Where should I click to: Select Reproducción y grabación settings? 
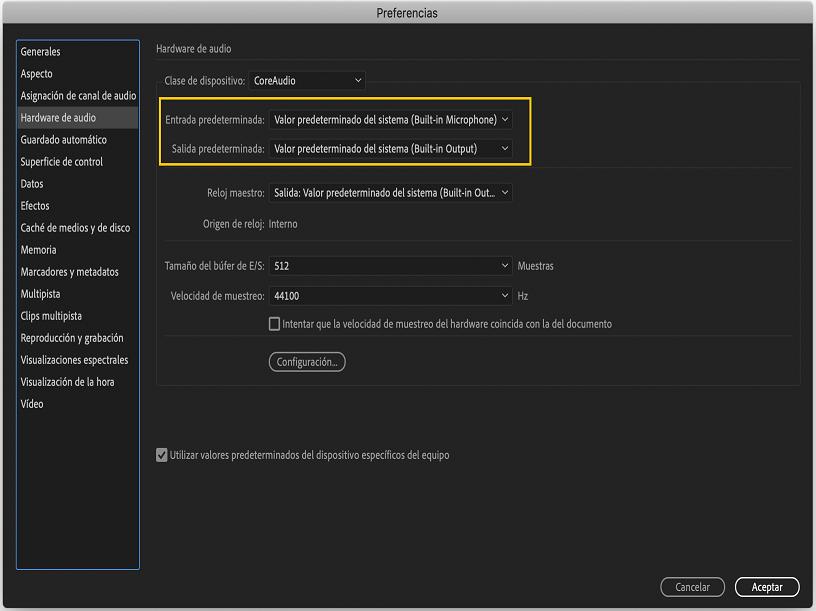click(x=70, y=337)
